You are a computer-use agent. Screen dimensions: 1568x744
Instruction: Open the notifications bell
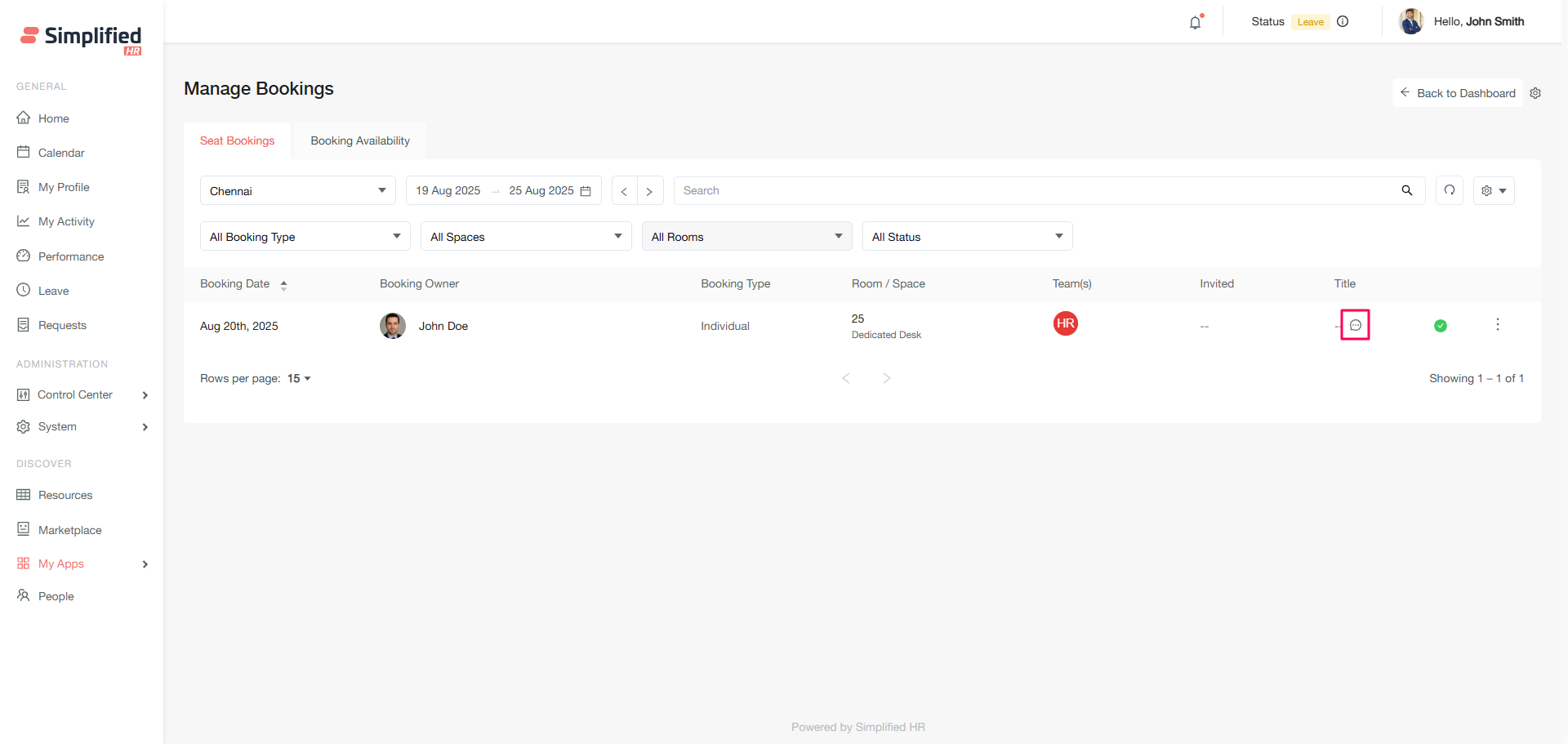click(x=1195, y=22)
